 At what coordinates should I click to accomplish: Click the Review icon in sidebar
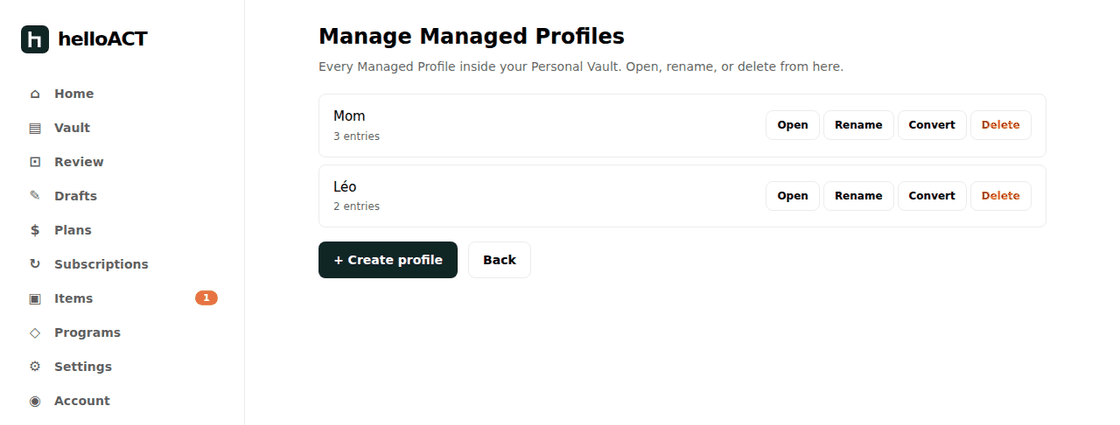[35, 162]
